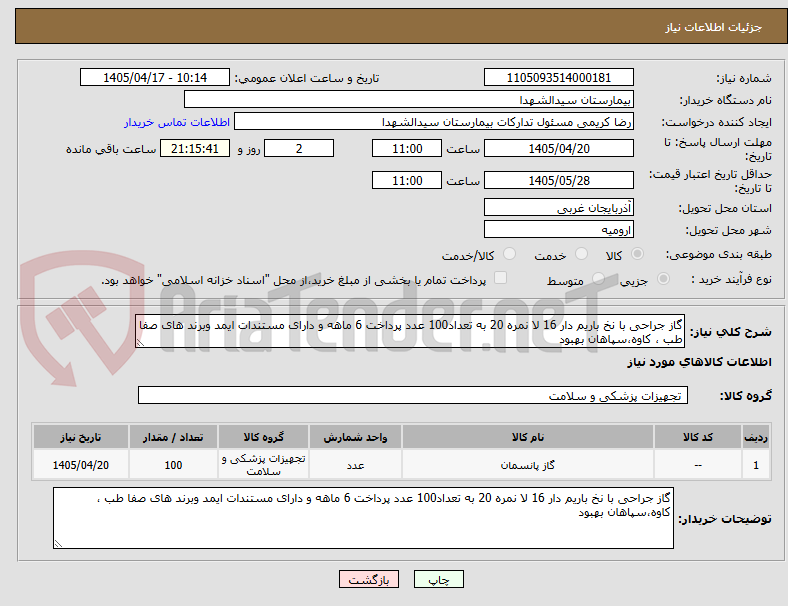Click the نام کالا column header
The width and height of the screenshot is (788, 606).
coord(528,437)
